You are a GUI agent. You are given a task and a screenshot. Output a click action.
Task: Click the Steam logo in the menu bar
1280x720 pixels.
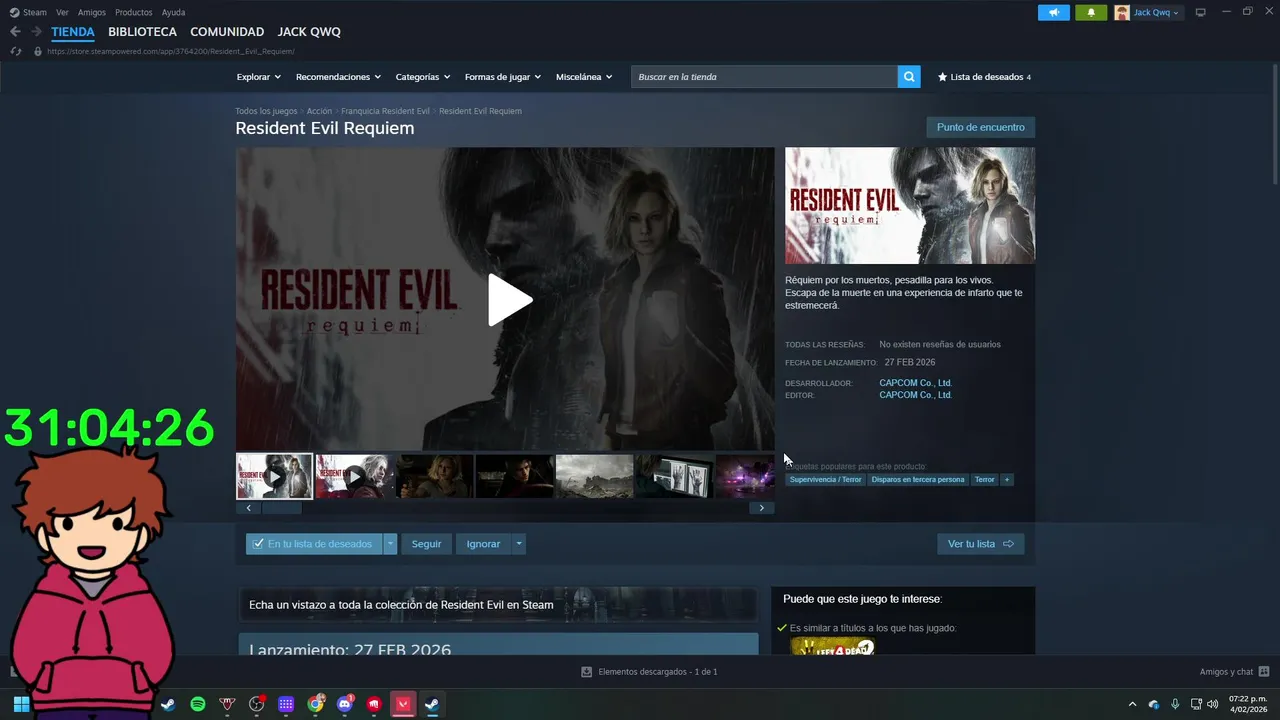[14, 12]
